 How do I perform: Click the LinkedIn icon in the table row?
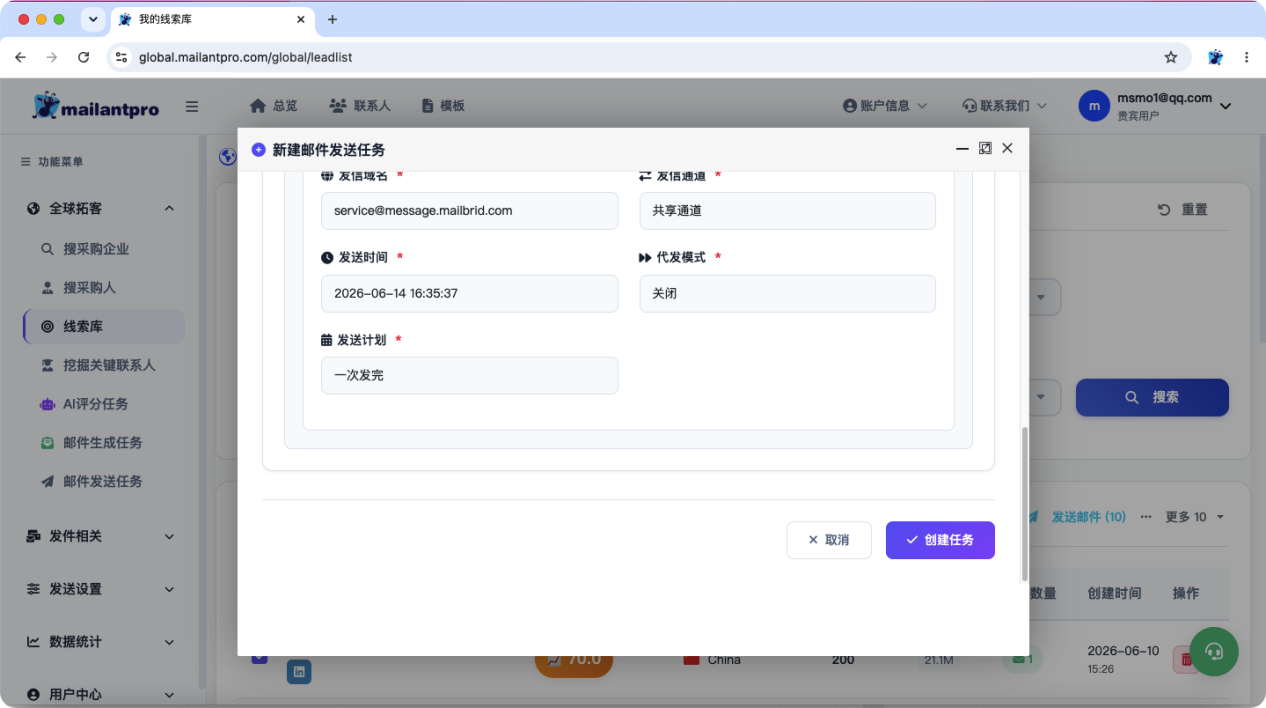298,672
